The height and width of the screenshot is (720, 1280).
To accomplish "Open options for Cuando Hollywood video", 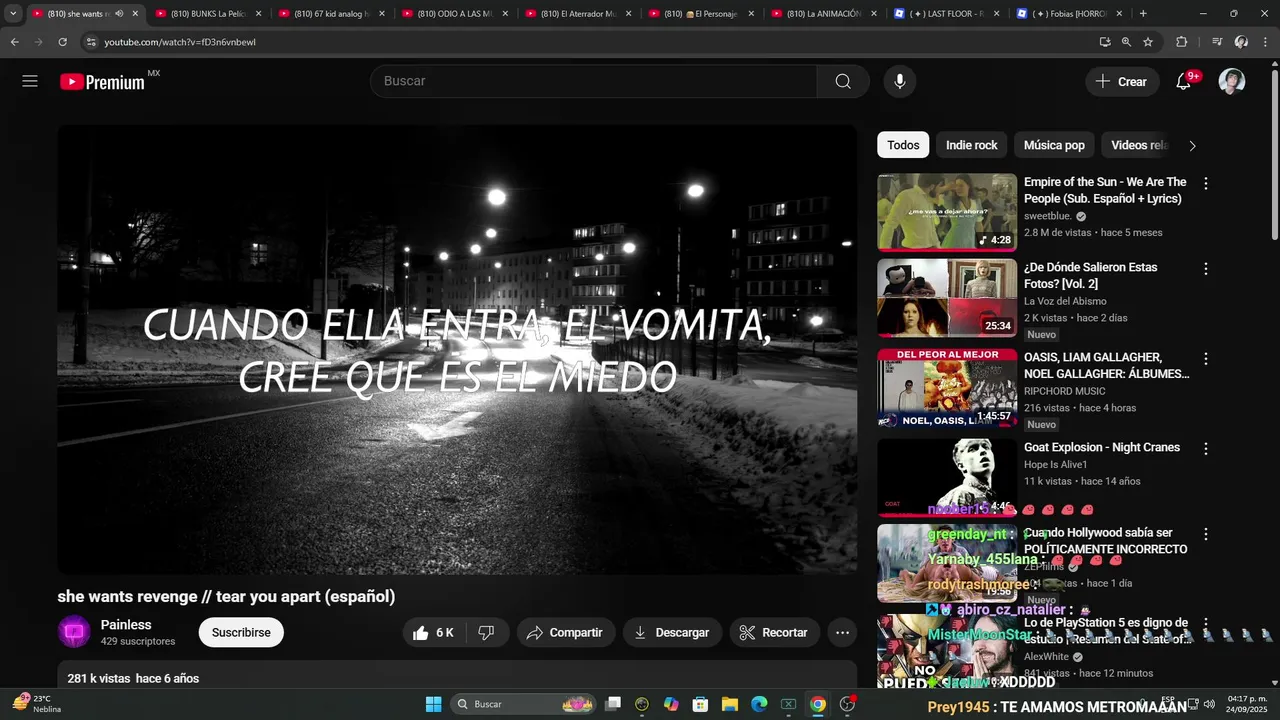I will [1205, 535].
